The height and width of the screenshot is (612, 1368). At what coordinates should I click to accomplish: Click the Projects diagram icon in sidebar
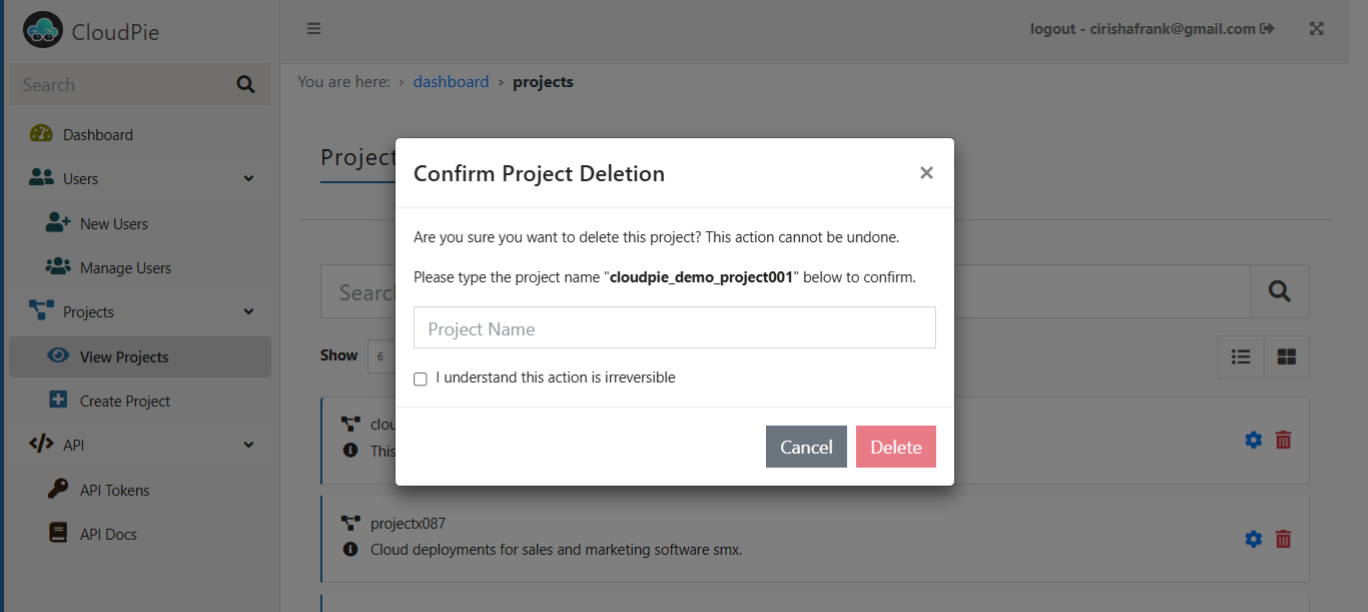pos(41,311)
